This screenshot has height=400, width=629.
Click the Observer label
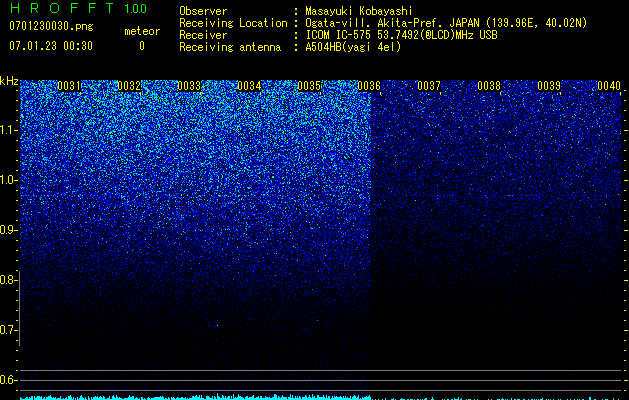tap(203, 11)
